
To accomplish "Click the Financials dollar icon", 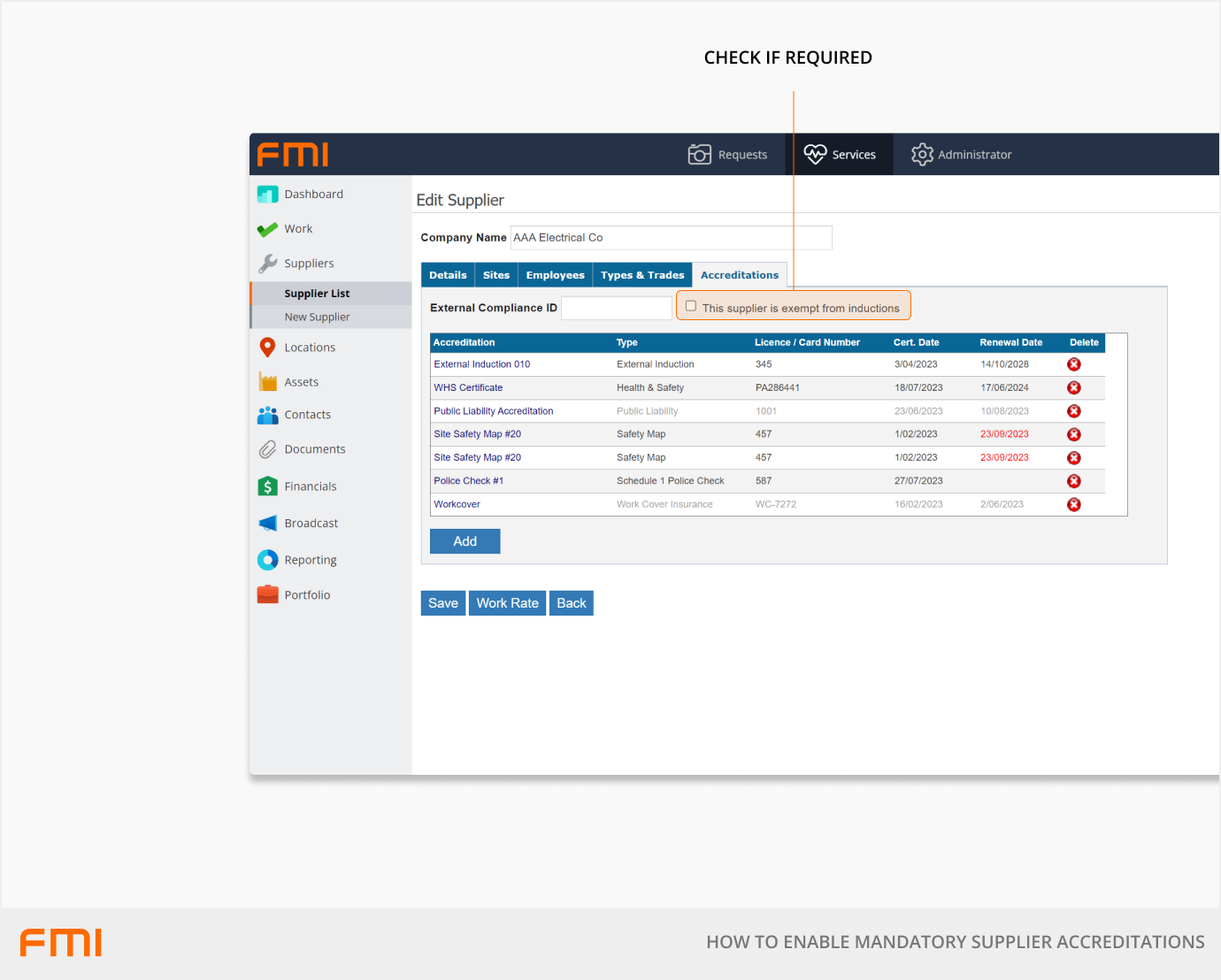I will click(x=267, y=486).
